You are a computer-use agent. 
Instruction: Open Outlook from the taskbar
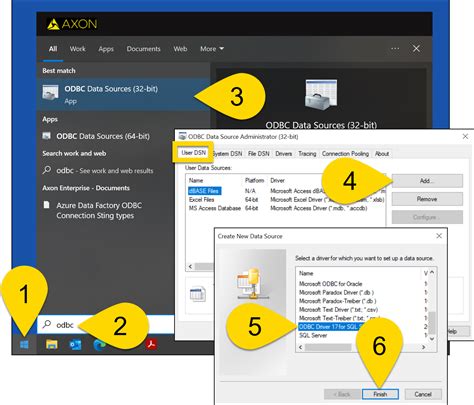click(75, 345)
